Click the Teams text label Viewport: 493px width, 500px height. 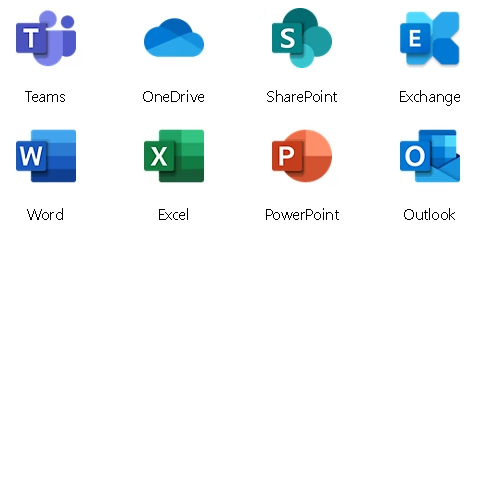coord(45,97)
